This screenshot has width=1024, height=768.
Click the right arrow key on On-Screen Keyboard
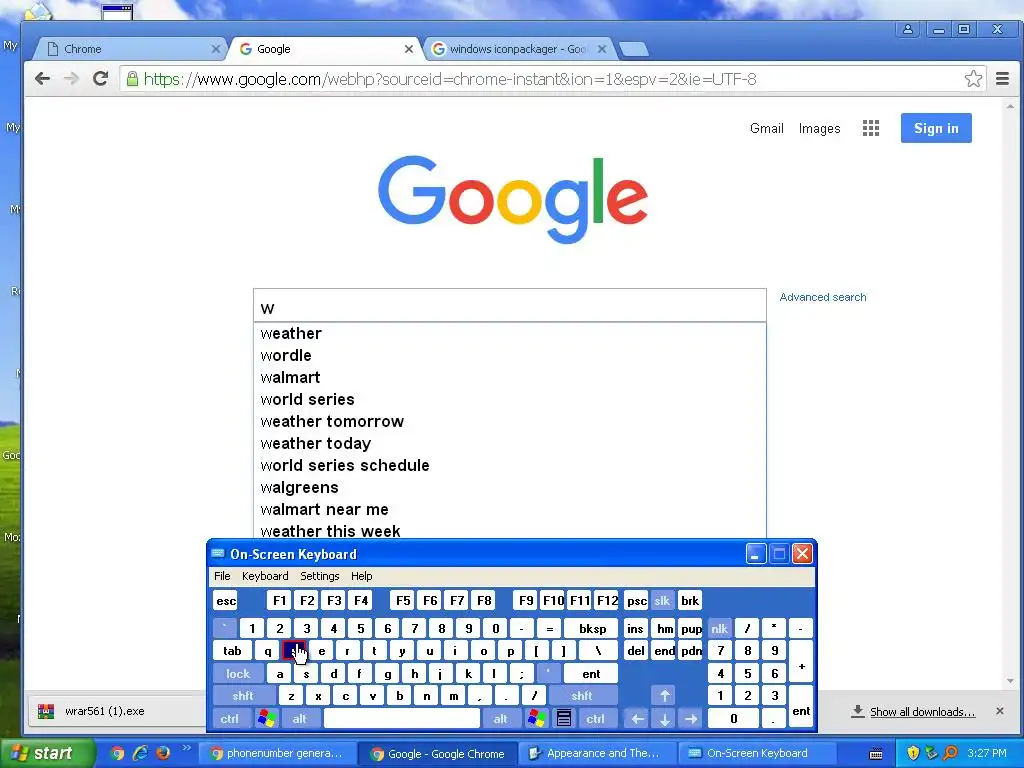pyautogui.click(x=691, y=718)
